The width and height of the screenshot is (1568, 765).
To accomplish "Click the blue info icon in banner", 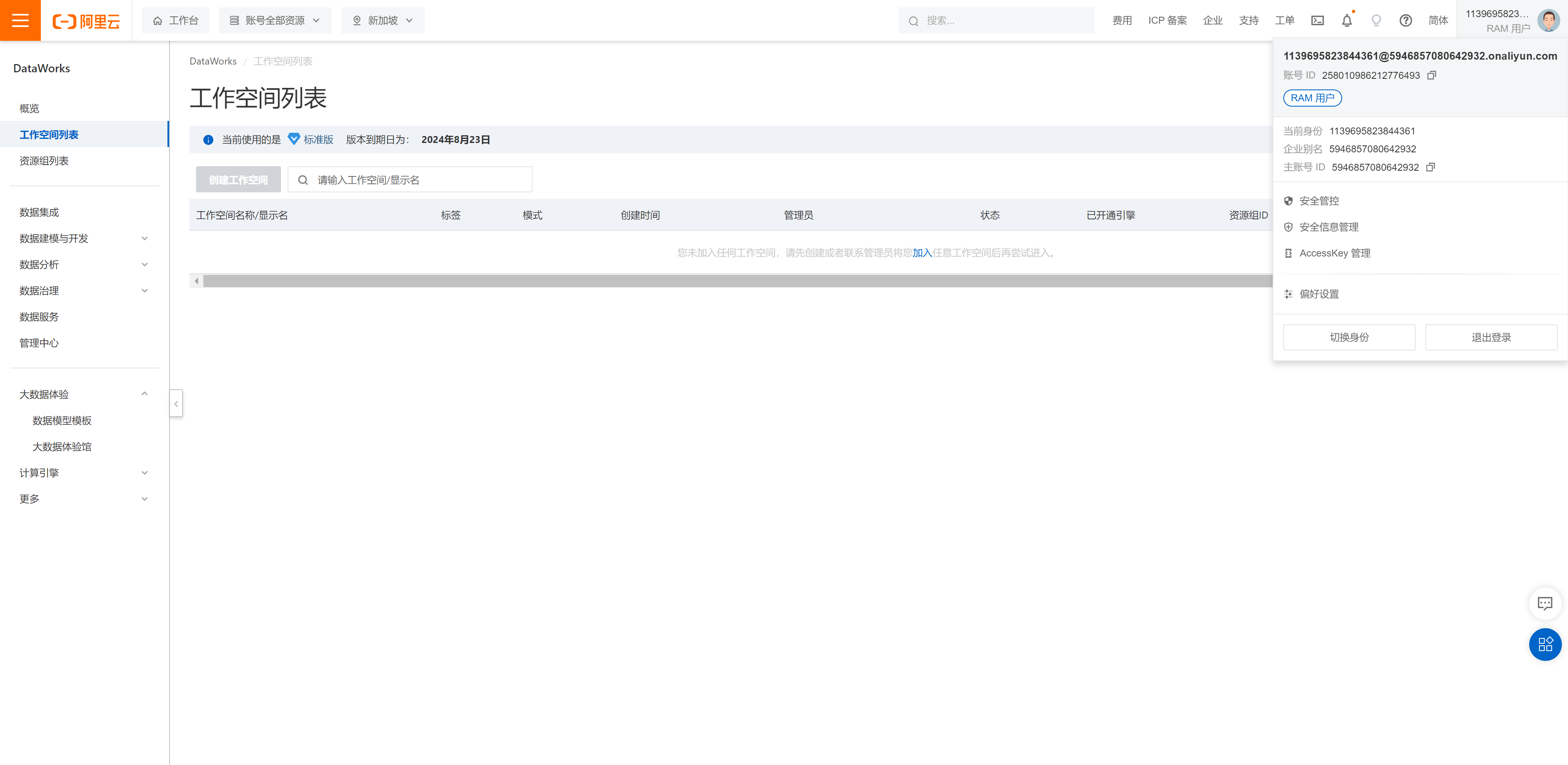I will [x=208, y=140].
